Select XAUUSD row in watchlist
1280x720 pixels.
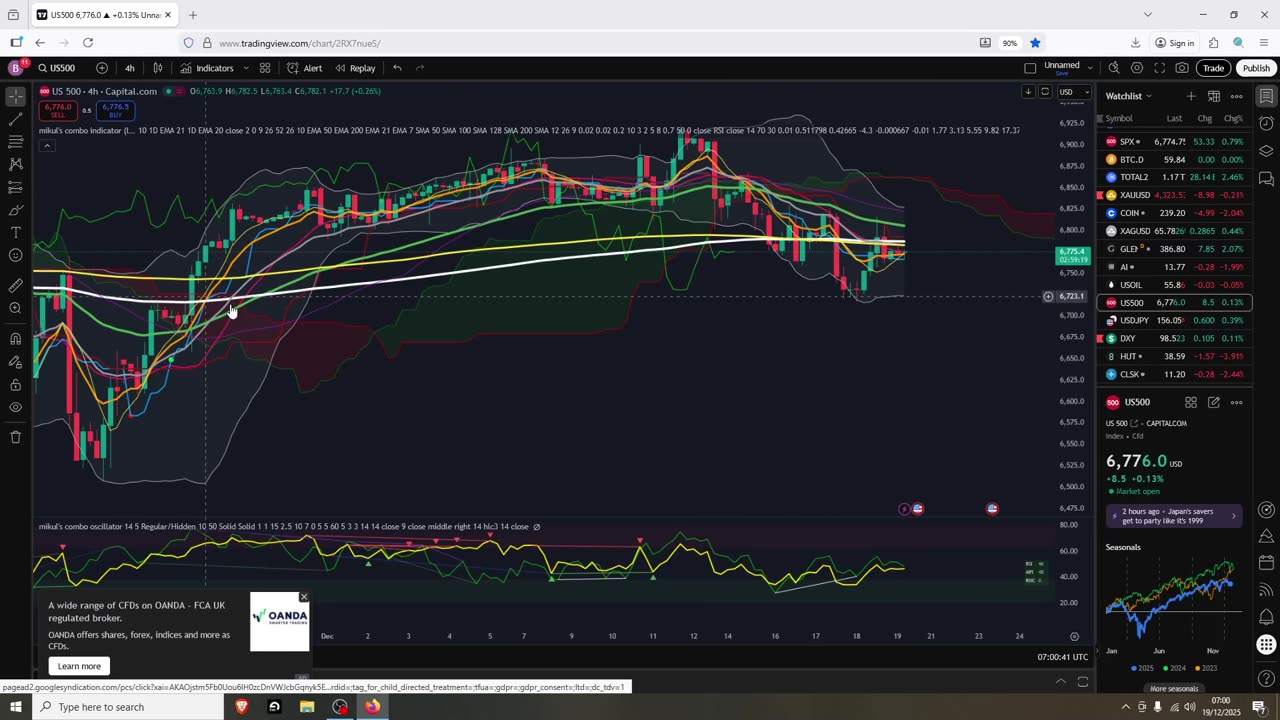click(1174, 195)
